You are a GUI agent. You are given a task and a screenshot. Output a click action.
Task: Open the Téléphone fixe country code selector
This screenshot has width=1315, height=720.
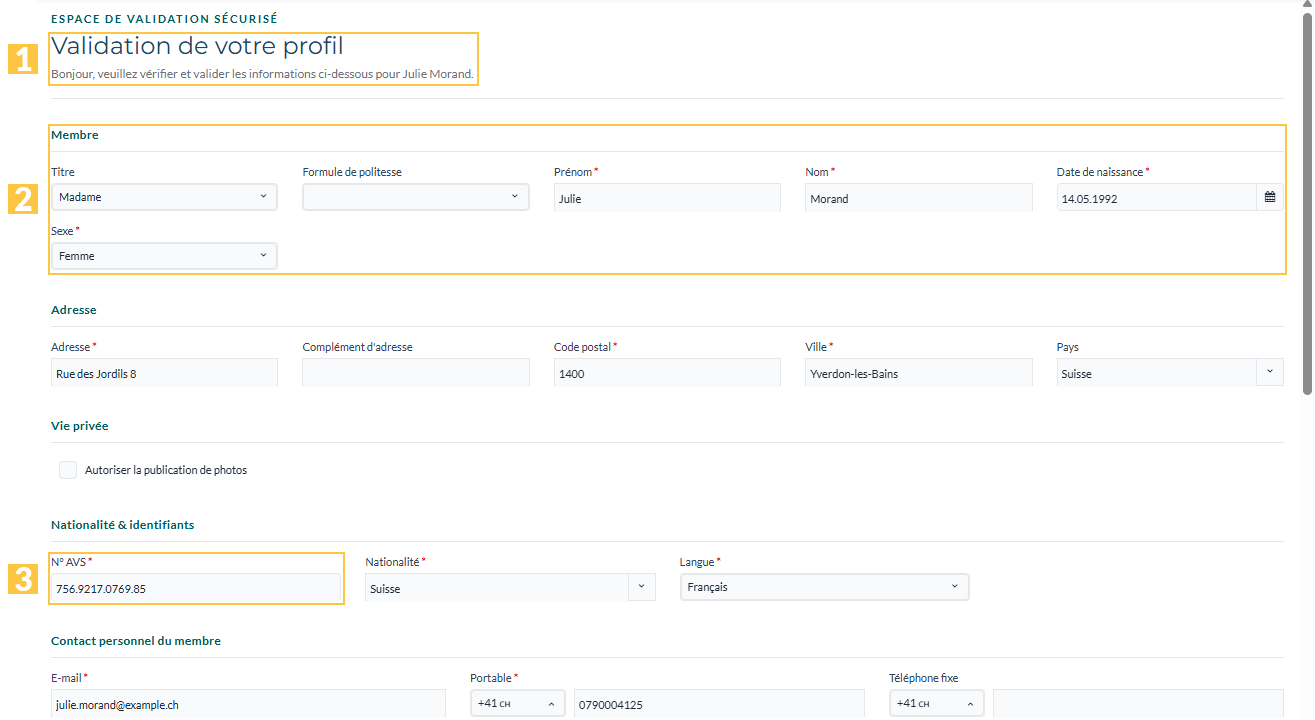(936, 704)
